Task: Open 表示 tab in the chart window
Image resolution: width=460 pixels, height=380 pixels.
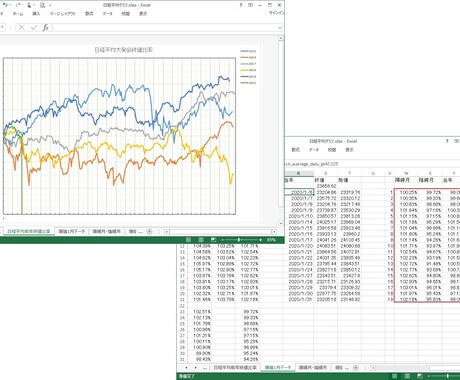Action: point(143,14)
